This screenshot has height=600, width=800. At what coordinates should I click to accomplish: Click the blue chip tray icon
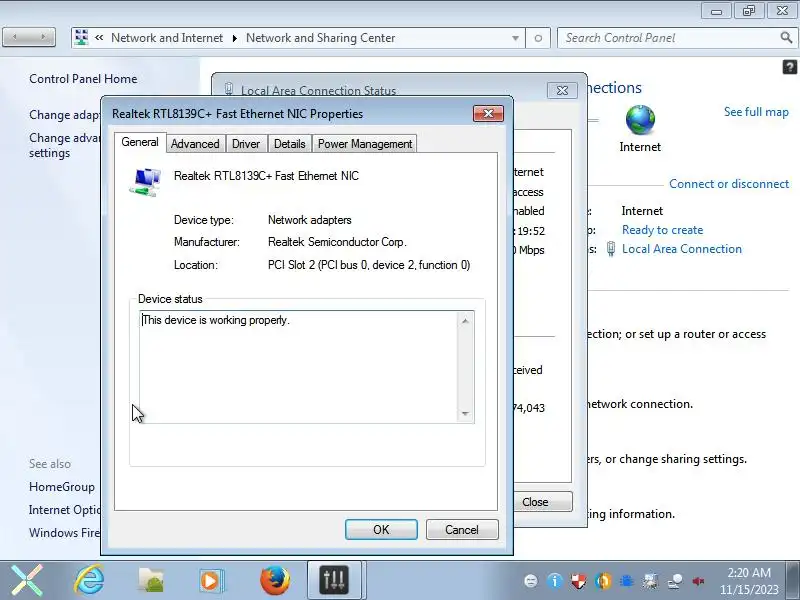(627, 581)
